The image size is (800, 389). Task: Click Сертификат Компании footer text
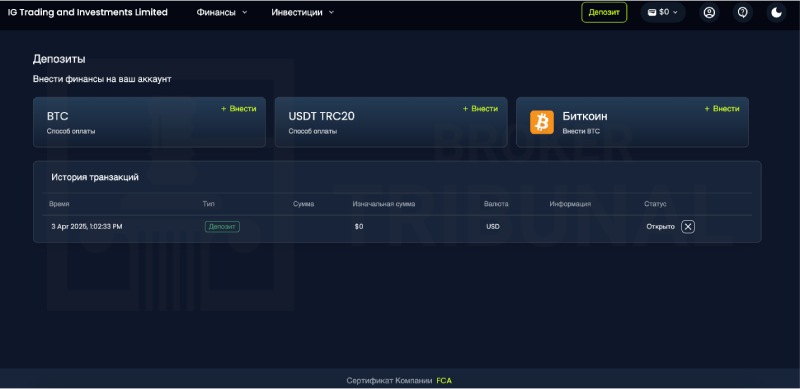(x=389, y=381)
